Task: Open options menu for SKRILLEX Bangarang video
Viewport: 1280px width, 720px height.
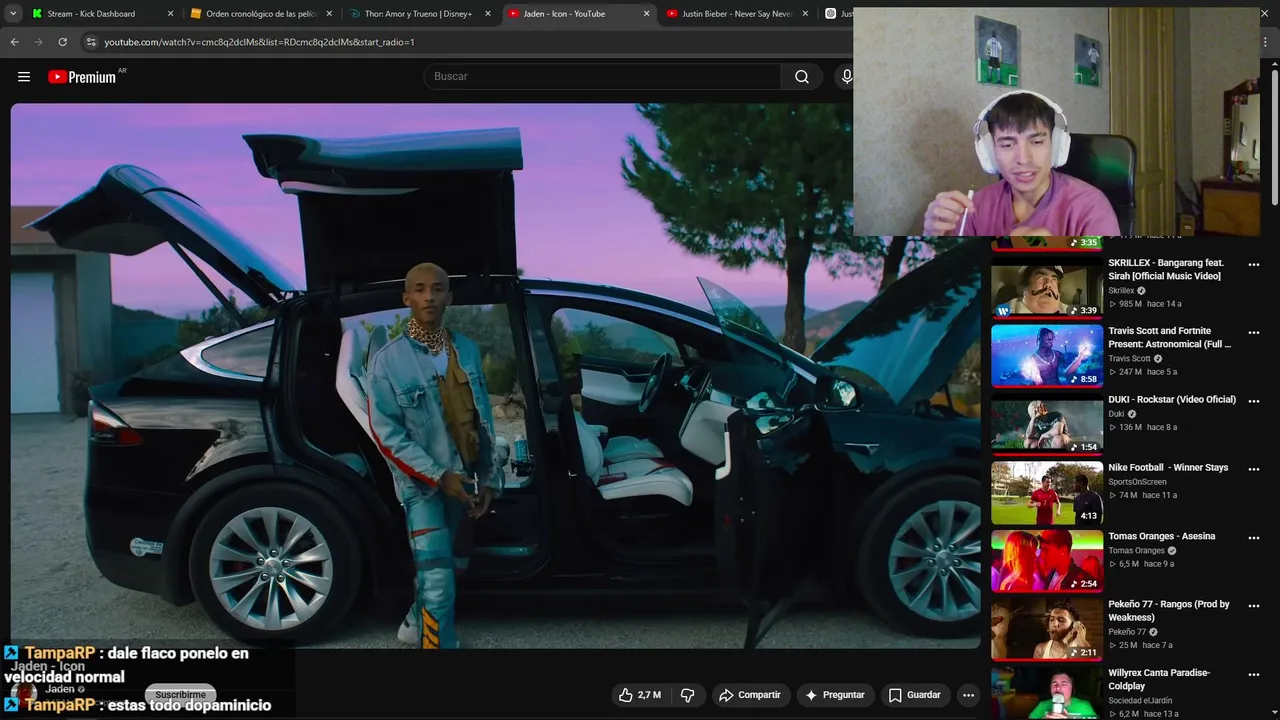Action: pyautogui.click(x=1254, y=264)
